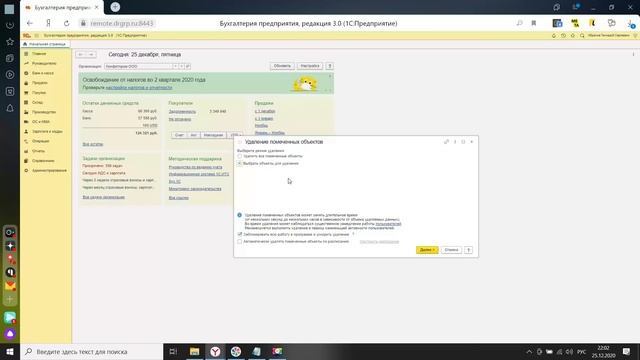Select radio 'Удалить все помеченные объекты'
The height and width of the screenshot is (360, 640).
point(240,156)
